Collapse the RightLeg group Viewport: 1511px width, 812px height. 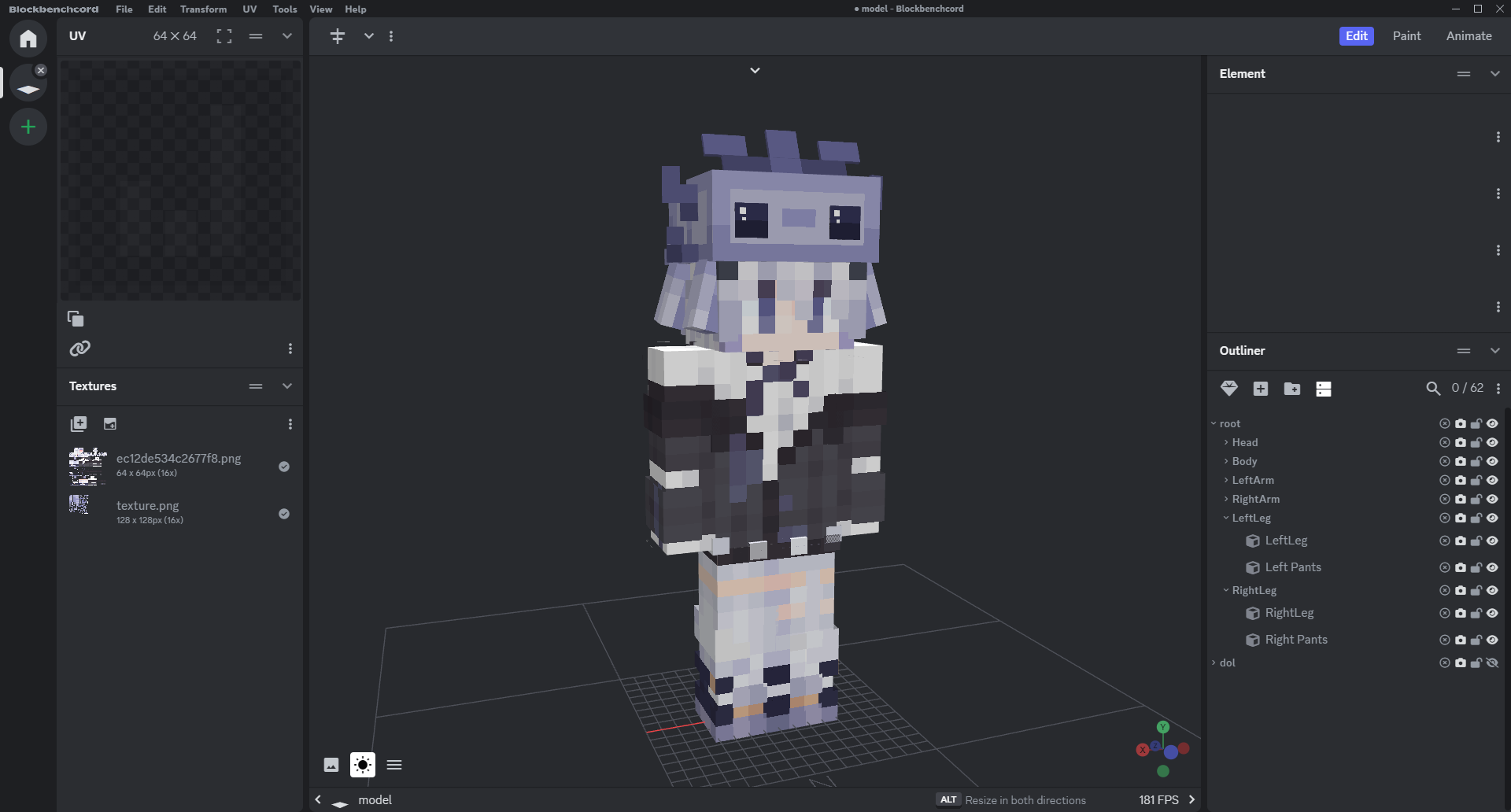(x=1226, y=591)
